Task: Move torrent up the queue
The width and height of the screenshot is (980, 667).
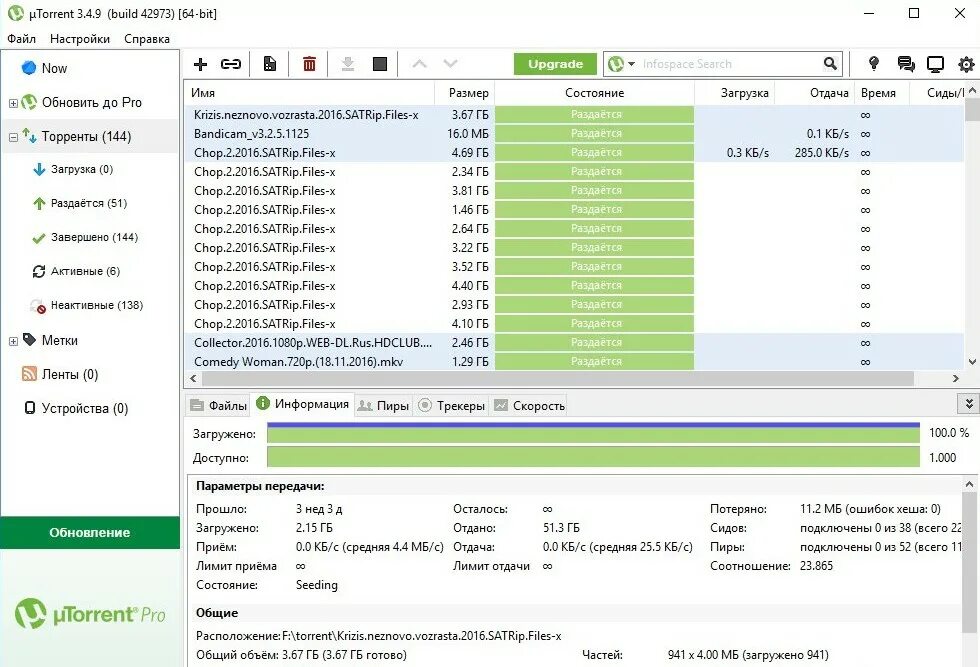Action: (x=419, y=64)
